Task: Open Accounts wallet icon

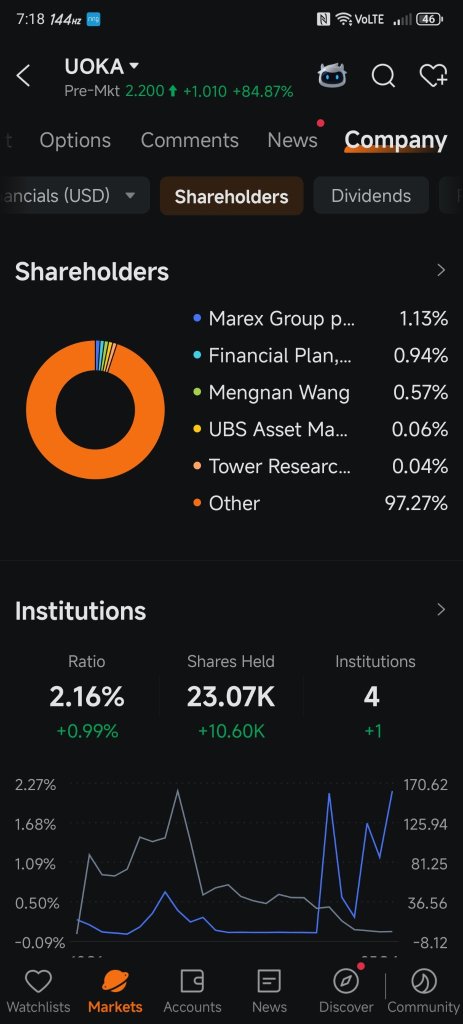Action: pyautogui.click(x=192, y=991)
